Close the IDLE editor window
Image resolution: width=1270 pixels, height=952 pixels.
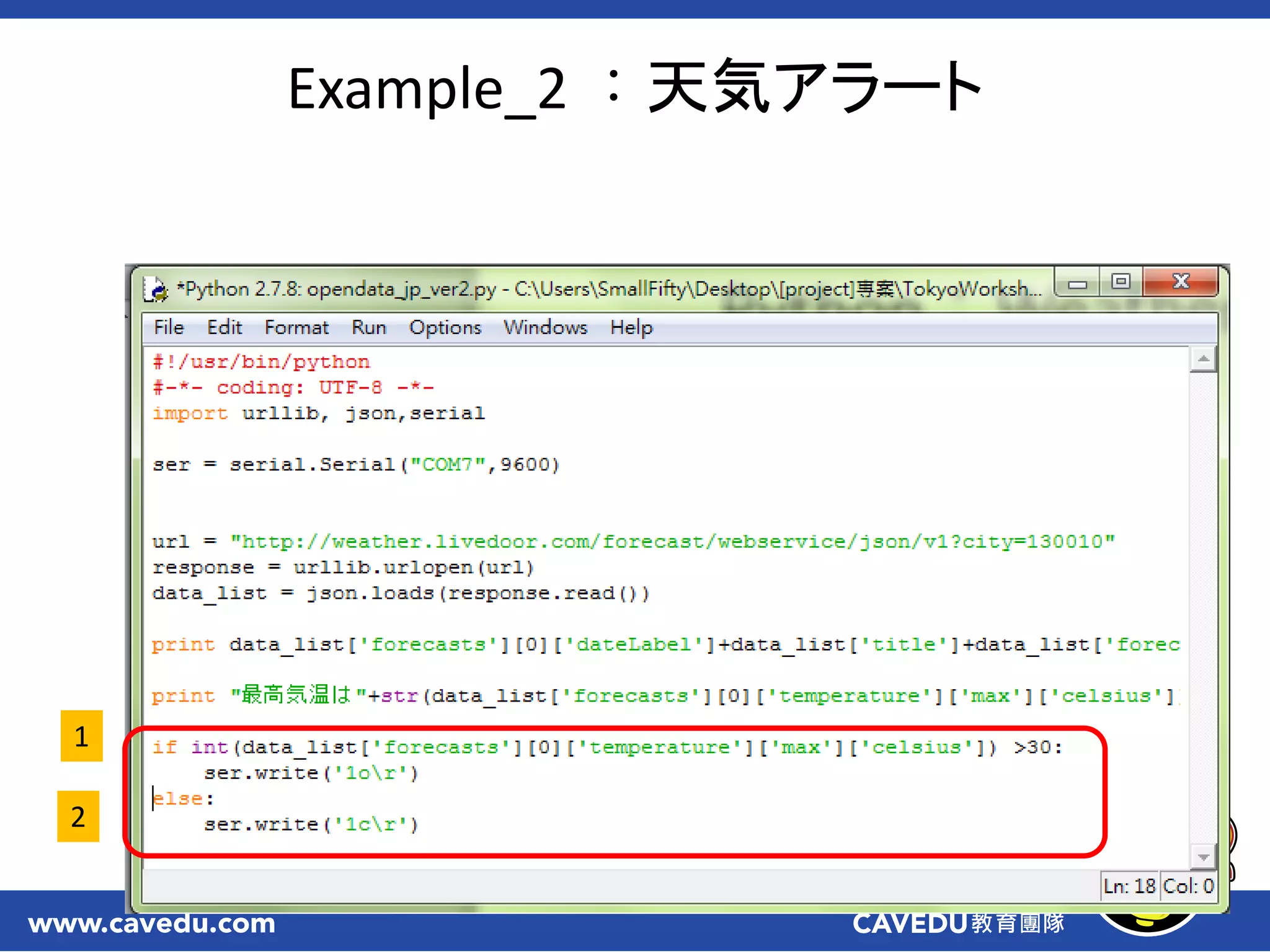pyautogui.click(x=1181, y=282)
